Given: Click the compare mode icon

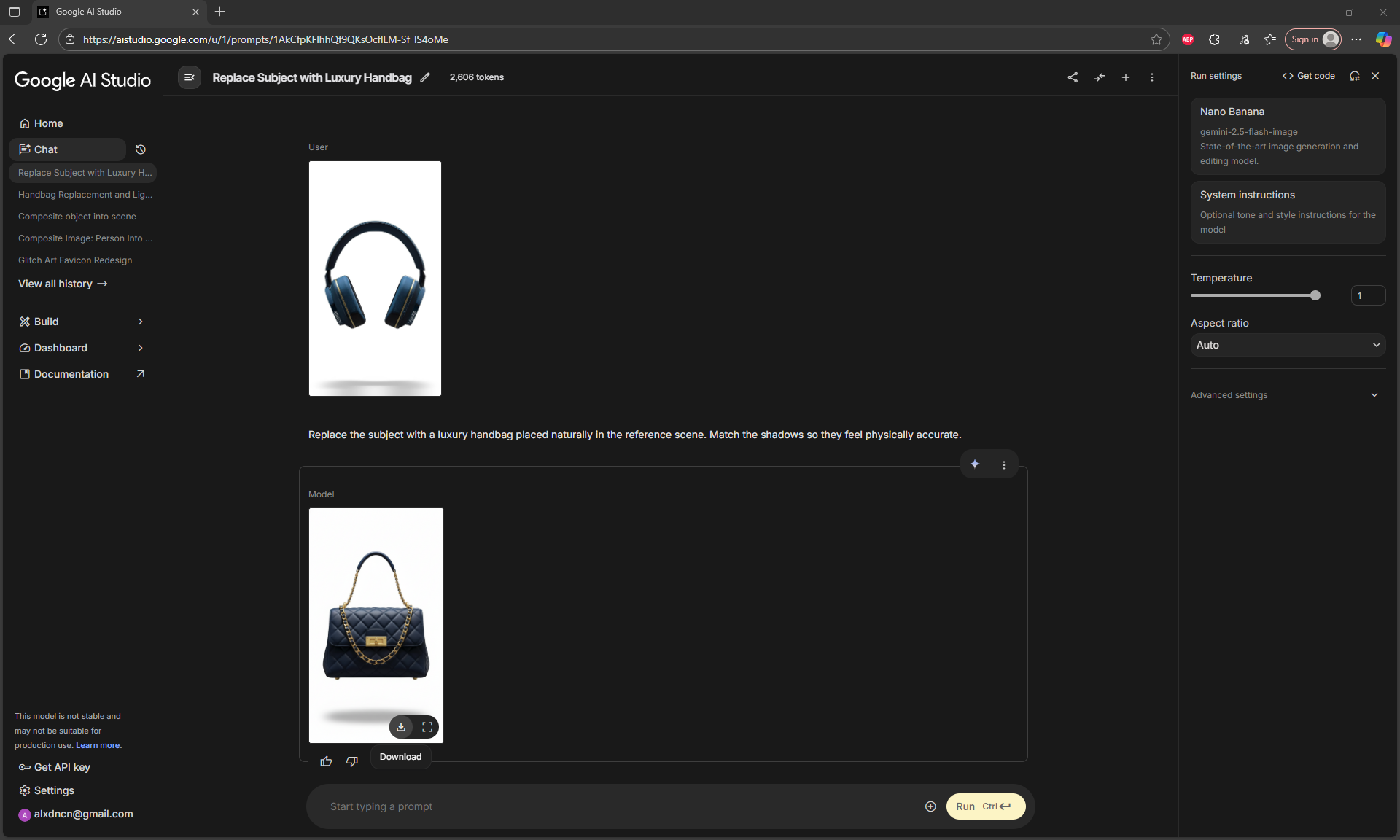Looking at the screenshot, I should tap(1100, 77).
